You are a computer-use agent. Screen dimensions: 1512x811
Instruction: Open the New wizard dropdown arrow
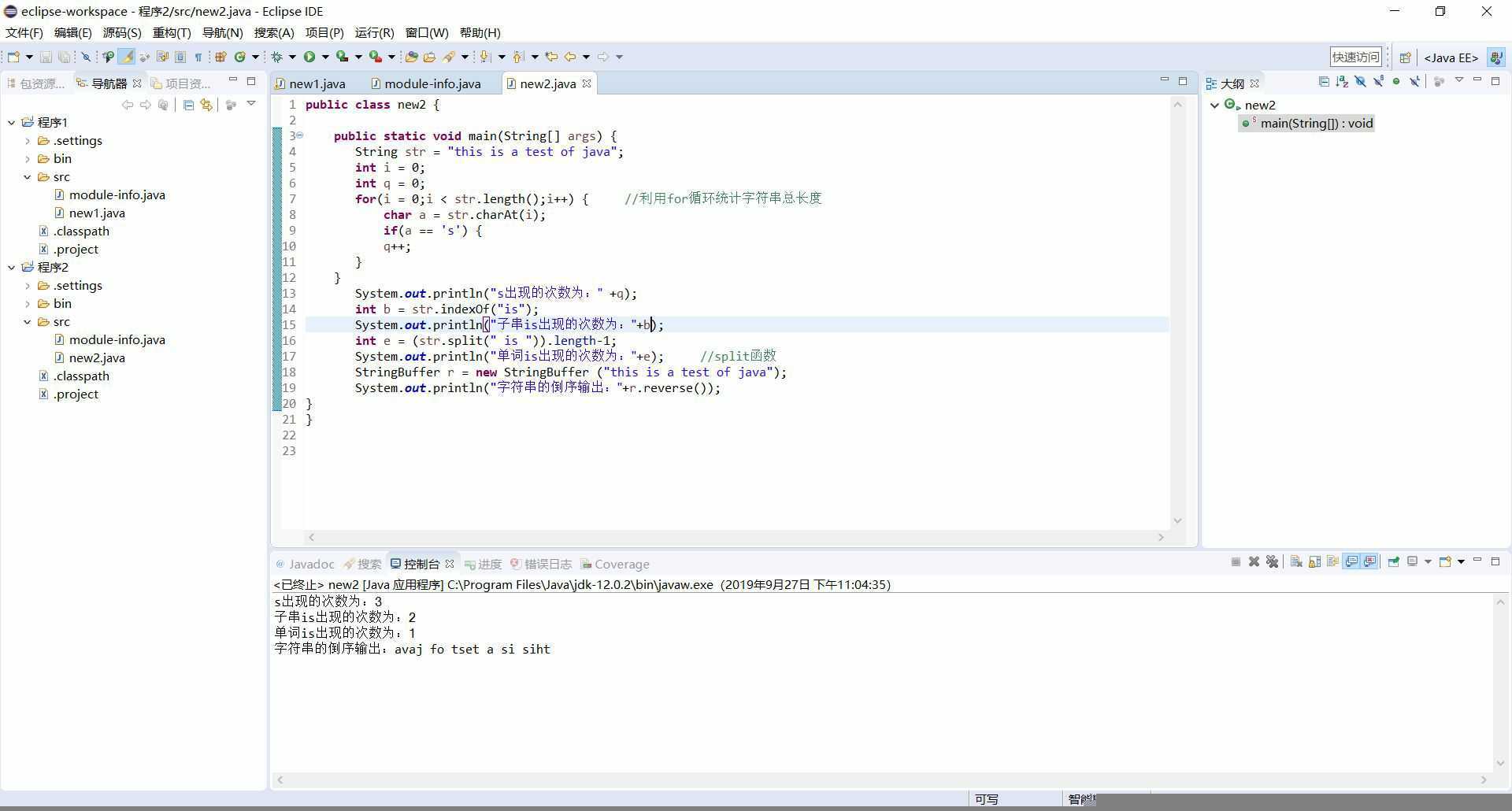(29, 57)
